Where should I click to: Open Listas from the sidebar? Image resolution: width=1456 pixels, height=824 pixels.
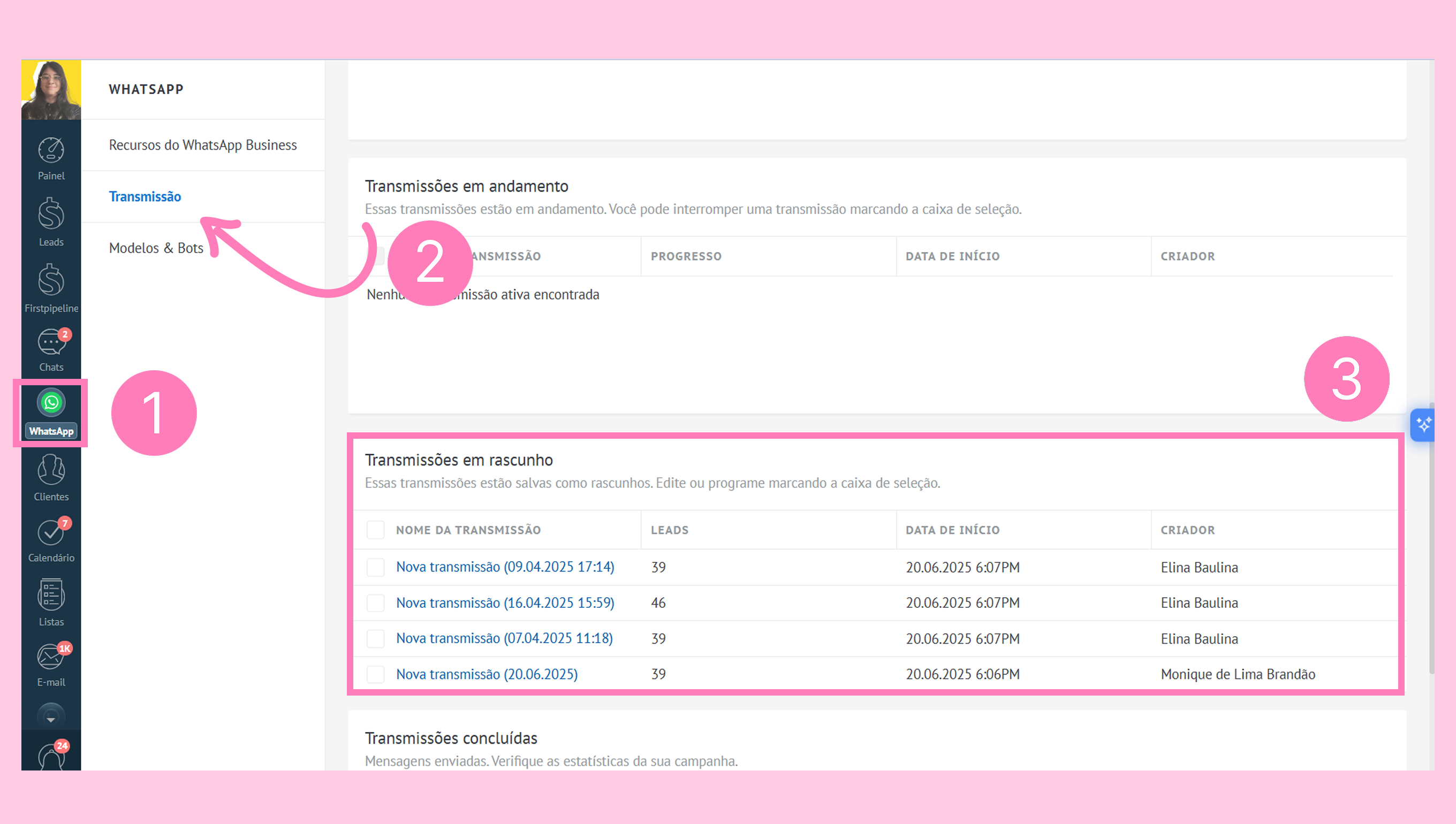point(51,602)
